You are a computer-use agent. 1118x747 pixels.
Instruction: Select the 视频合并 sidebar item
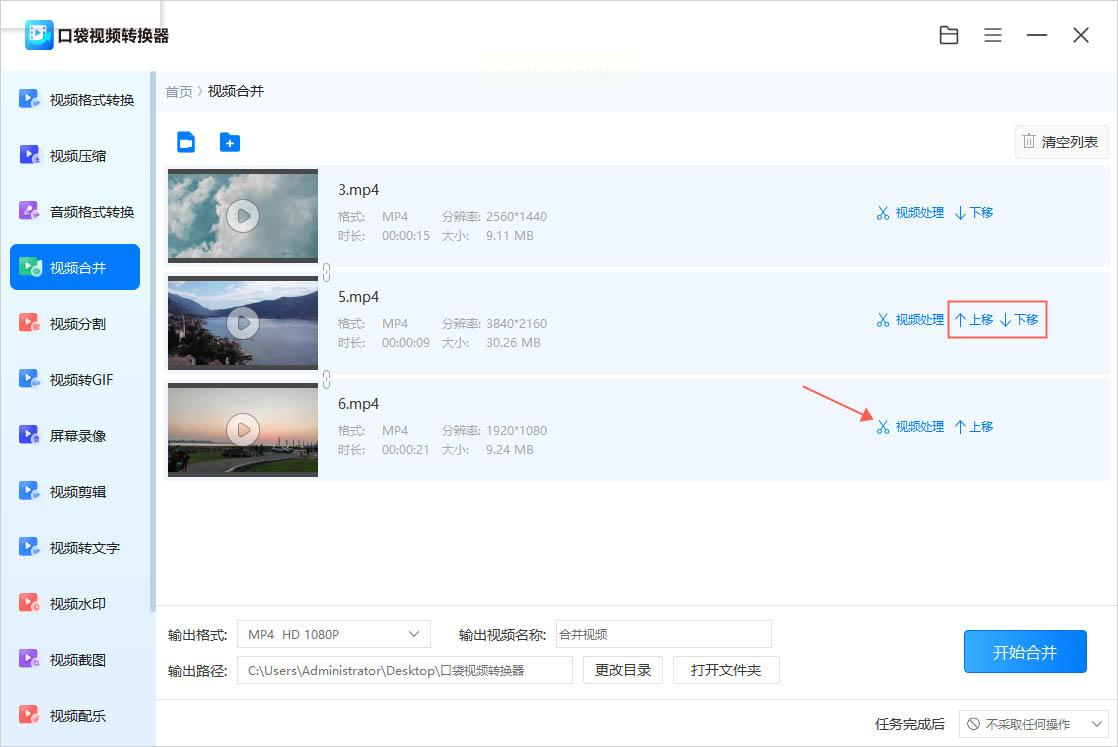pos(75,267)
